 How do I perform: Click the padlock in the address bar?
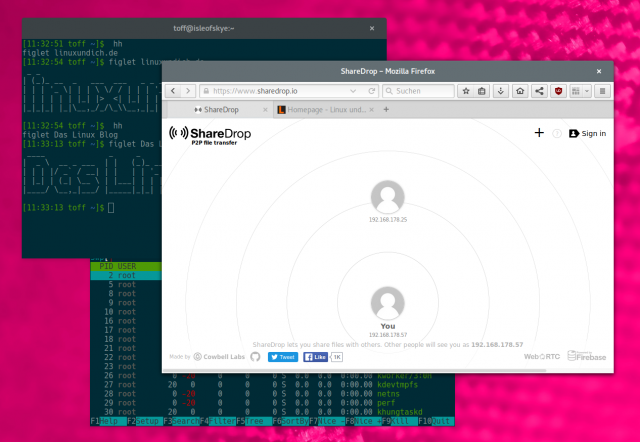(x=206, y=91)
